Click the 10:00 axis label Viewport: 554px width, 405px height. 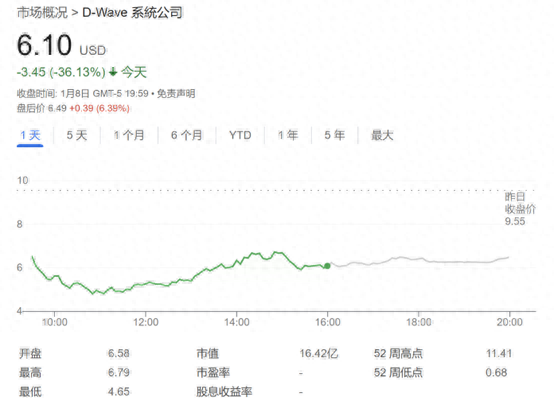coord(54,322)
